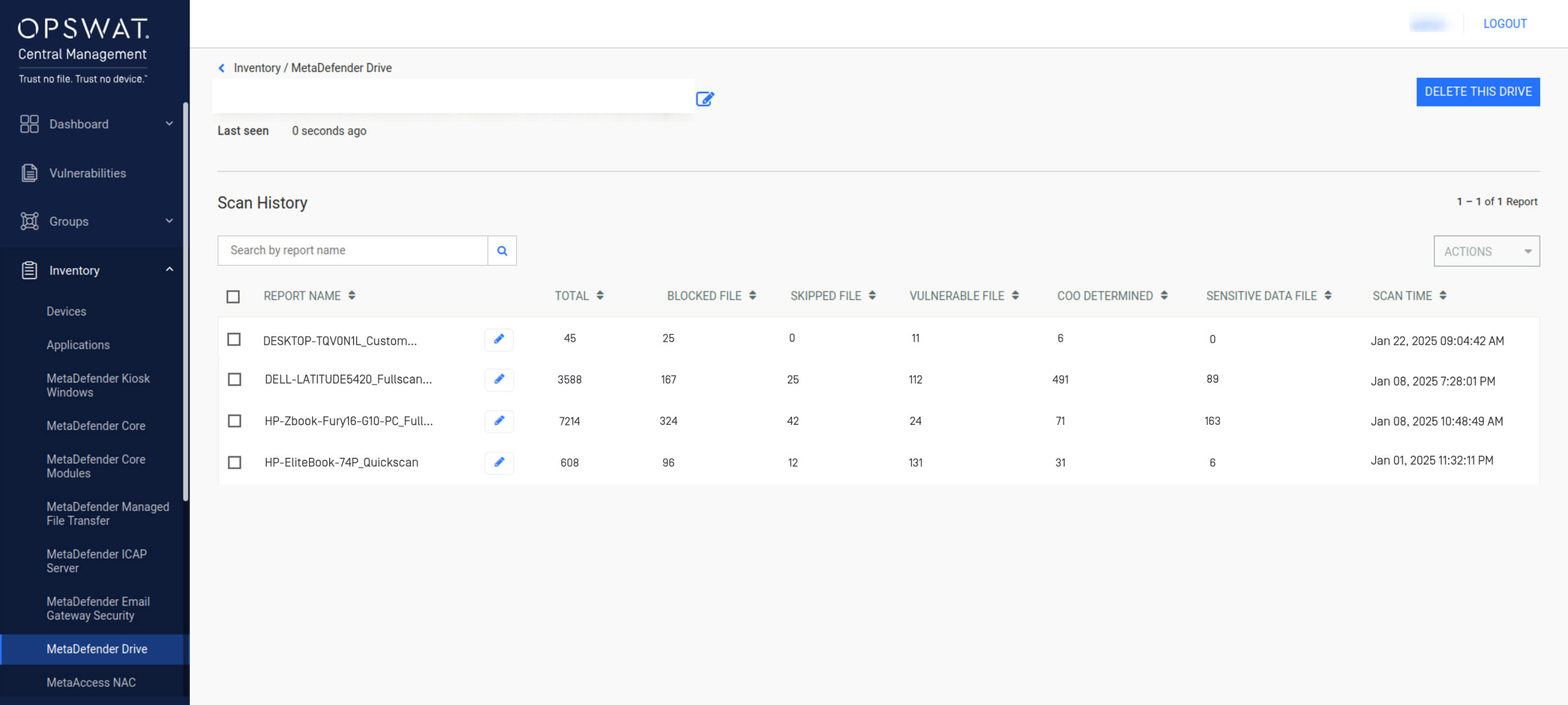1568x705 pixels.
Task: Toggle the select-all reports checkbox
Action: [233, 297]
